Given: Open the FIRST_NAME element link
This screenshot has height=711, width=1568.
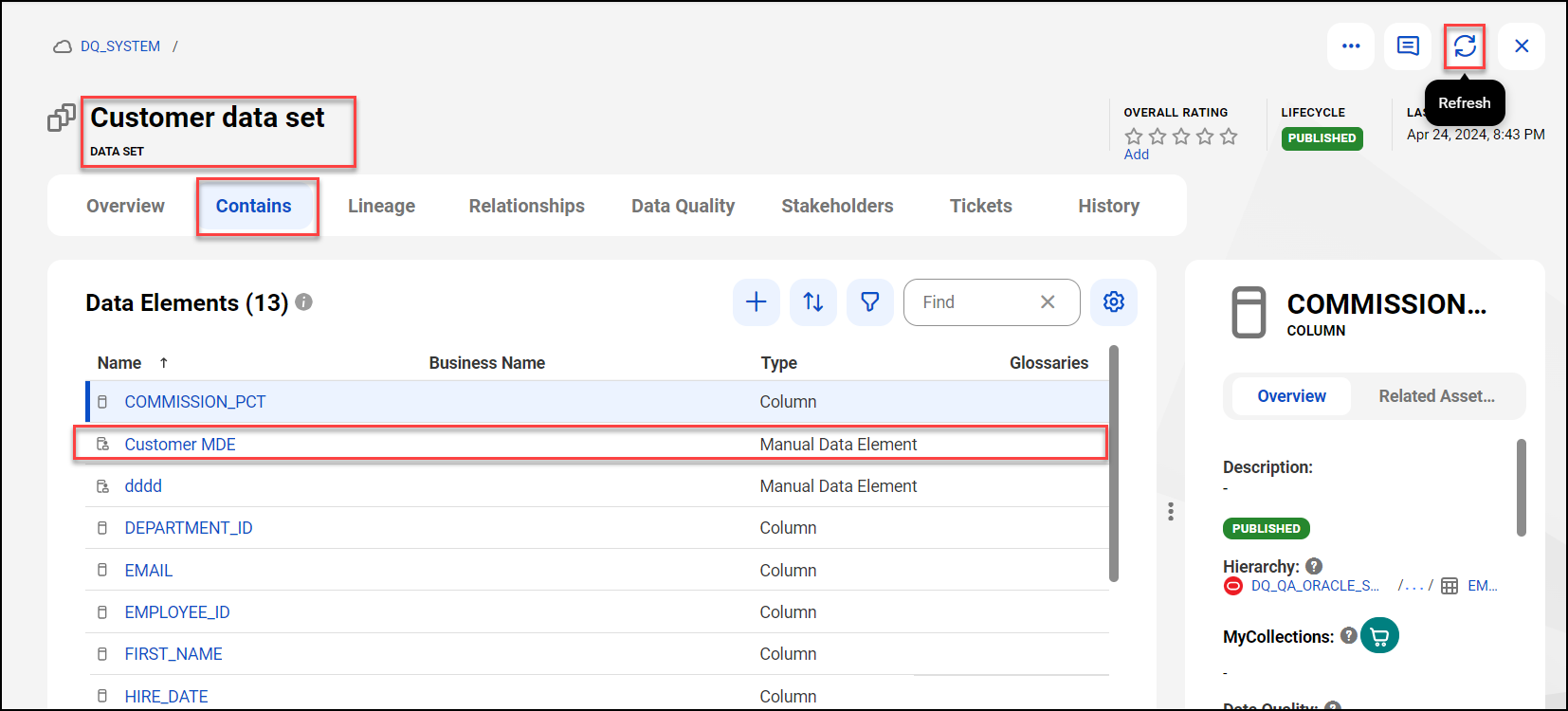Looking at the screenshot, I should [x=173, y=654].
